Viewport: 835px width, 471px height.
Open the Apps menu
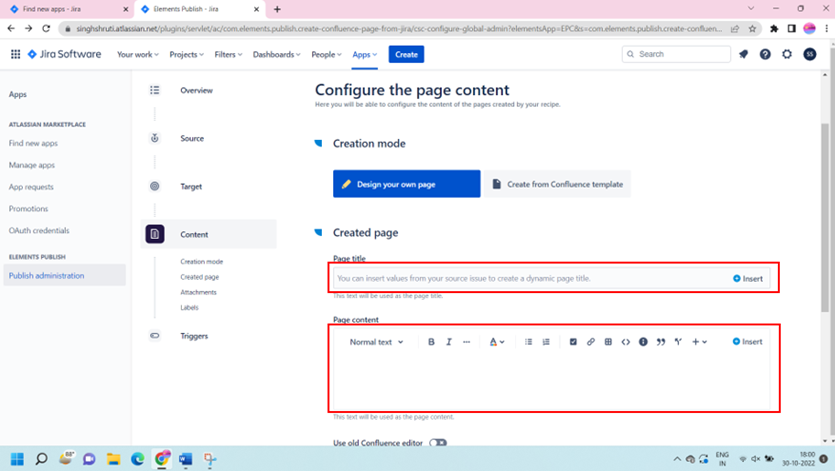point(364,54)
